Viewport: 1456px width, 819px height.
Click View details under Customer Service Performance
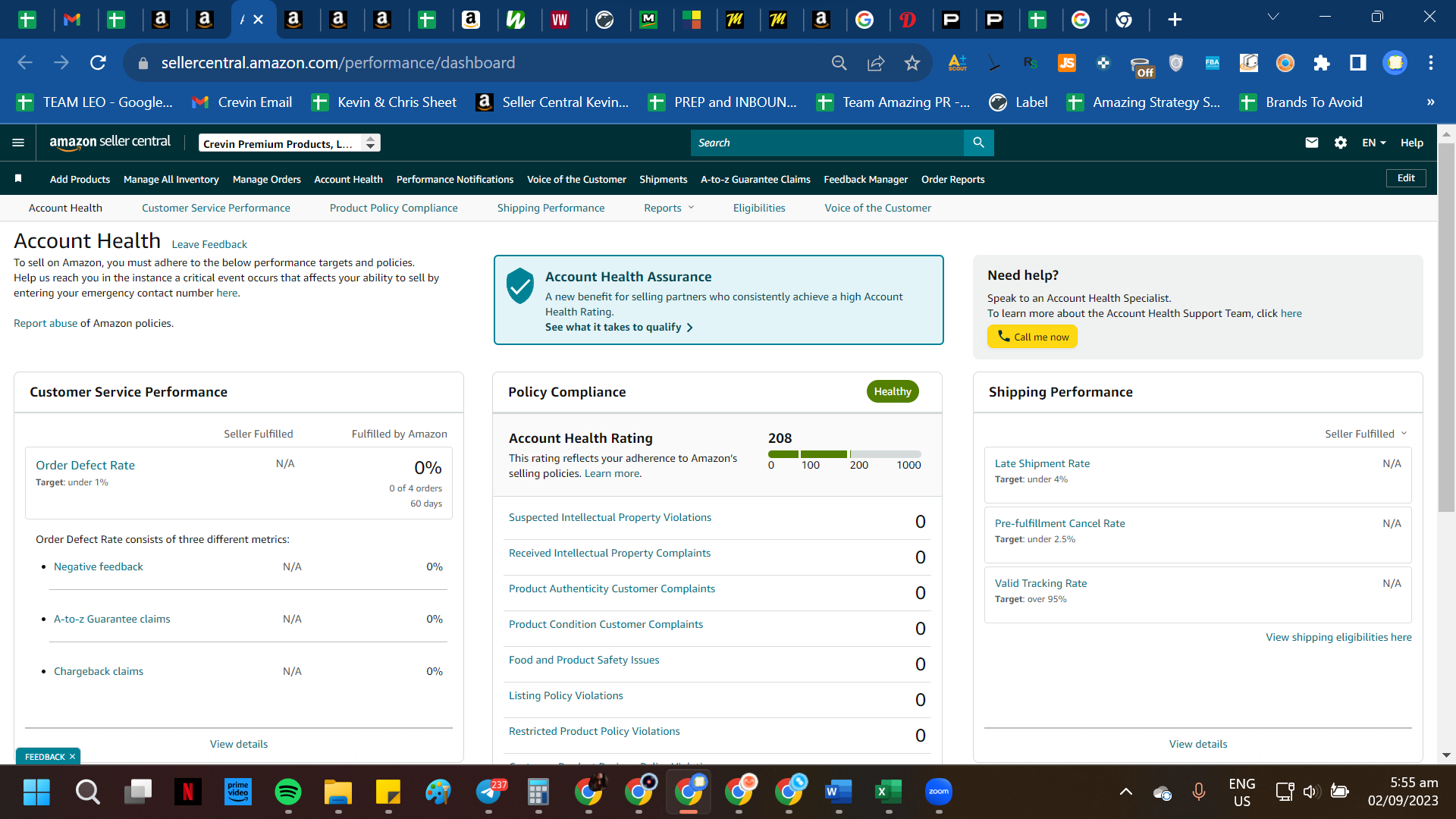tap(239, 744)
